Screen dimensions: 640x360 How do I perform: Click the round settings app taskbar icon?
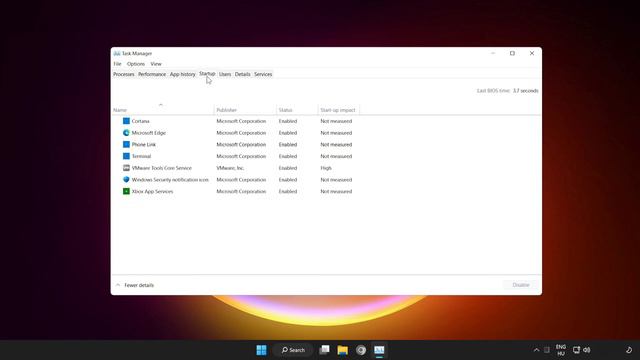click(x=361, y=350)
